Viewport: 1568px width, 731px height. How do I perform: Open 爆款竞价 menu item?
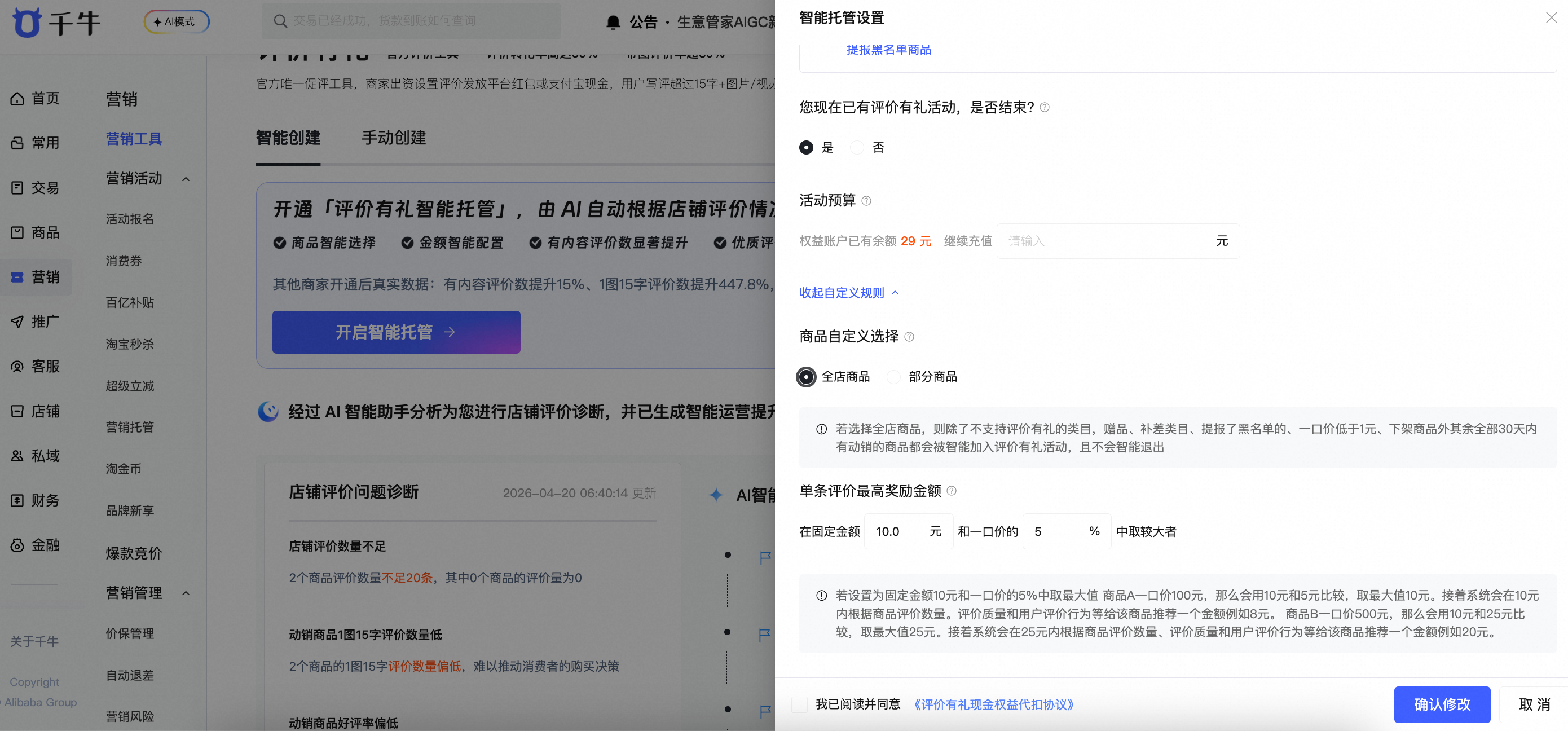pos(134,554)
